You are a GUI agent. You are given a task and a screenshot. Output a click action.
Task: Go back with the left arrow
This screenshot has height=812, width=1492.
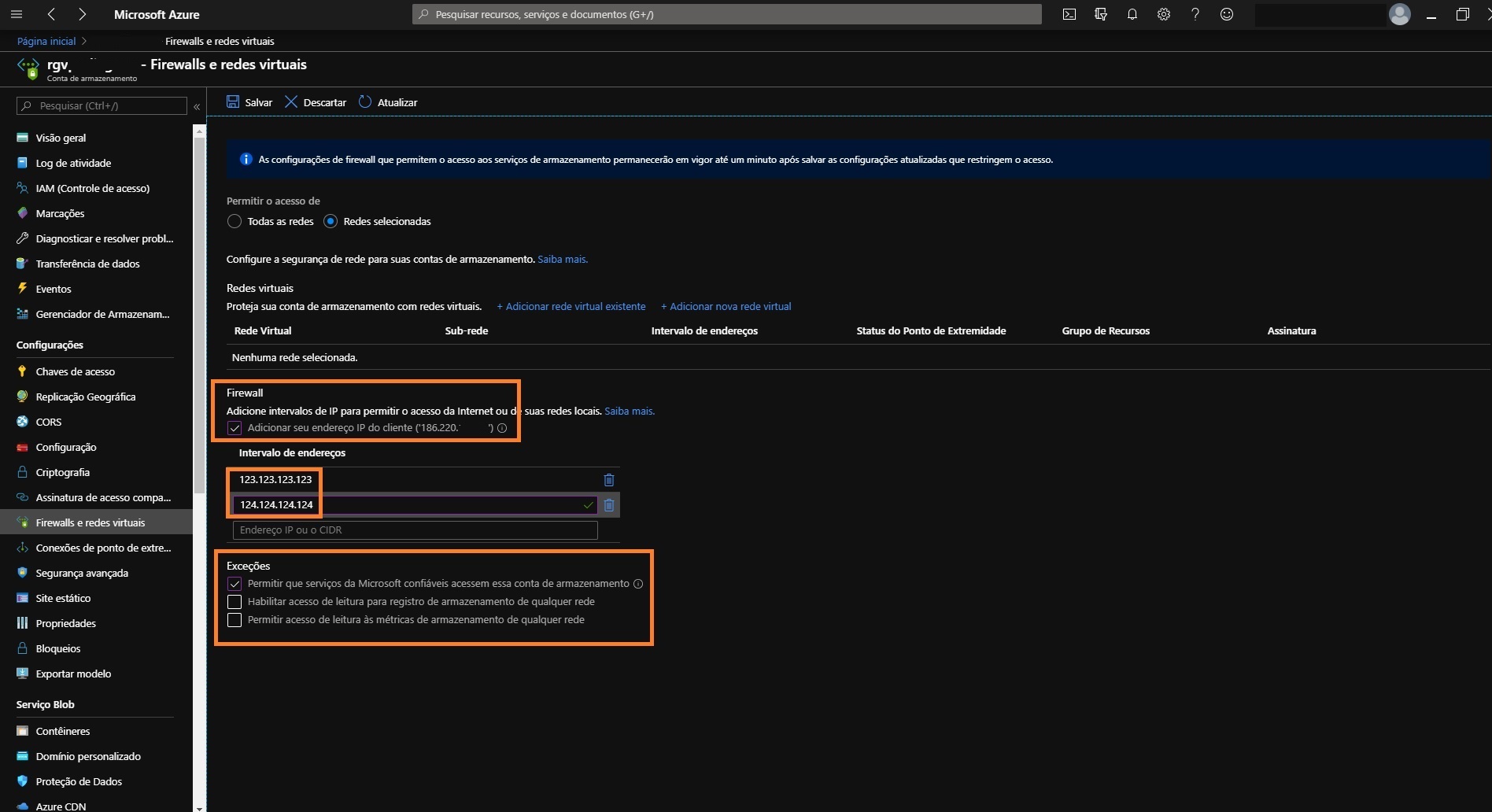click(x=51, y=14)
